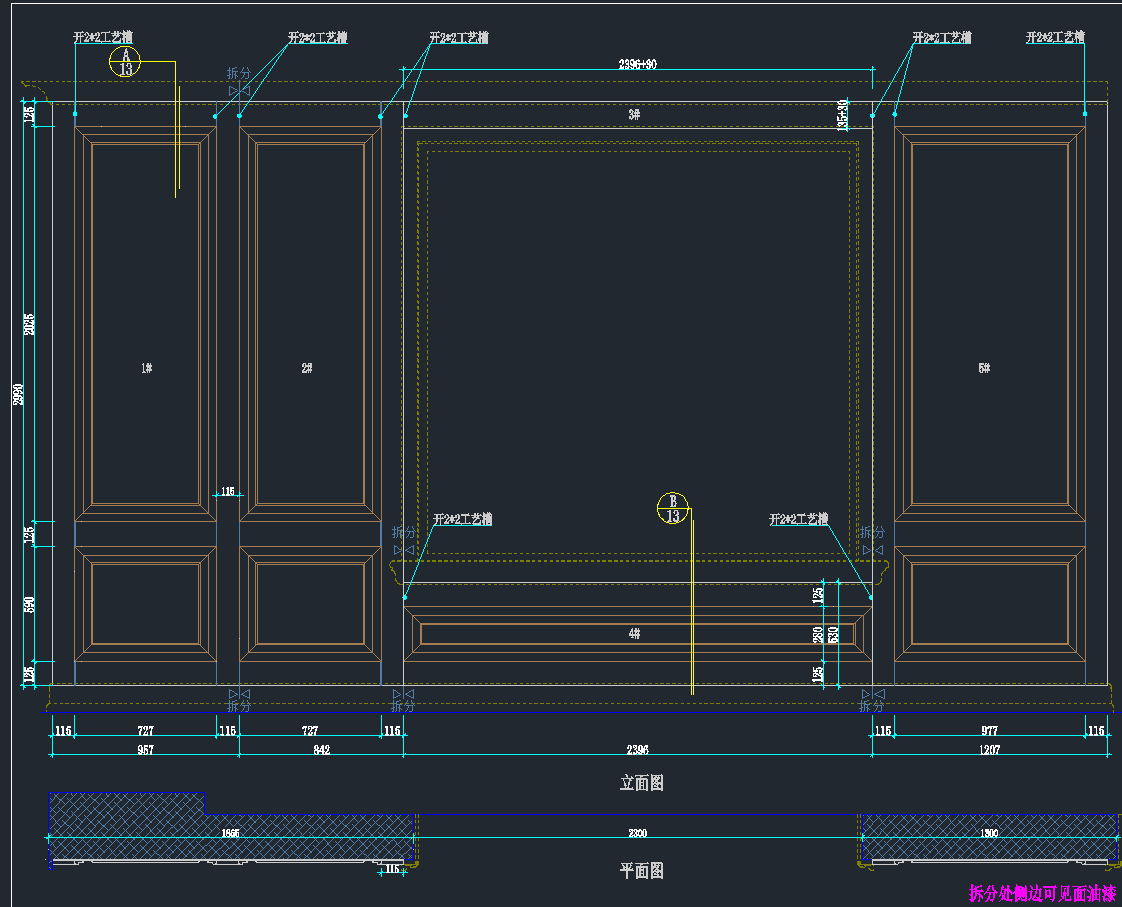The image size is (1122, 907).
Task: Select the 977 dimension text
Action: [989, 731]
